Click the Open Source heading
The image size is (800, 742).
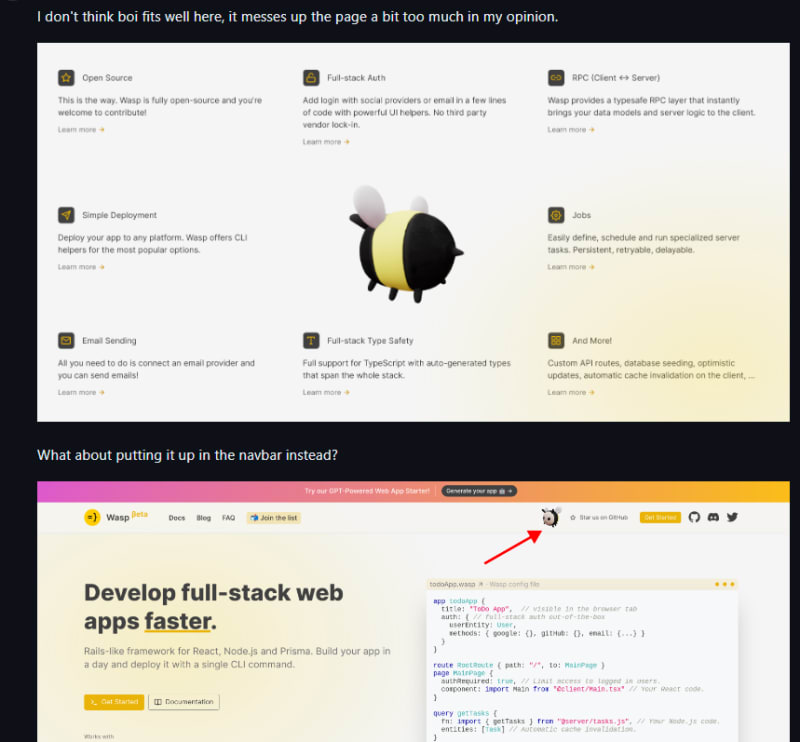[107, 78]
